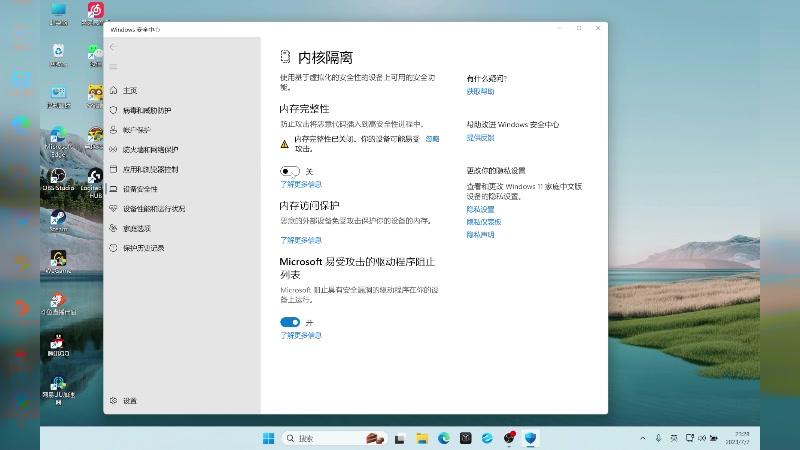Open the 隐私仪表板 privacy dashboard link
Screen dimensions: 800x450
(484, 222)
